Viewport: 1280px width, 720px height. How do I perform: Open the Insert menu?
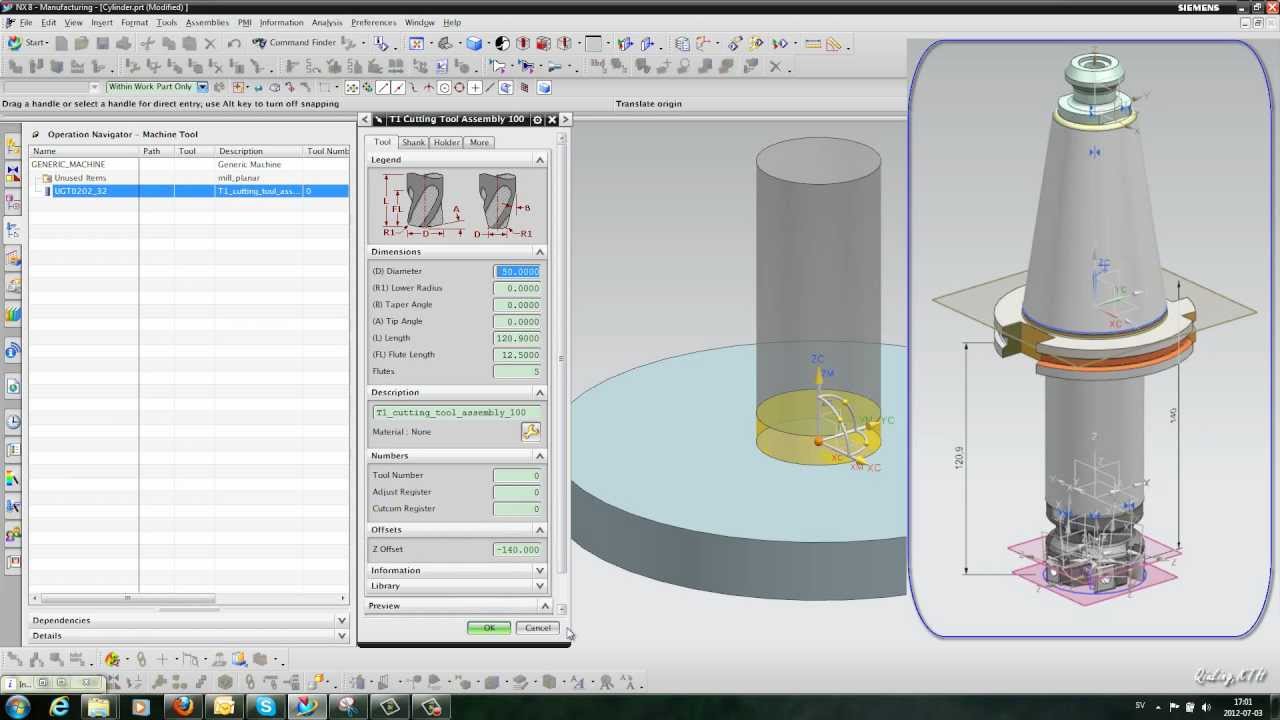pyautogui.click(x=102, y=22)
